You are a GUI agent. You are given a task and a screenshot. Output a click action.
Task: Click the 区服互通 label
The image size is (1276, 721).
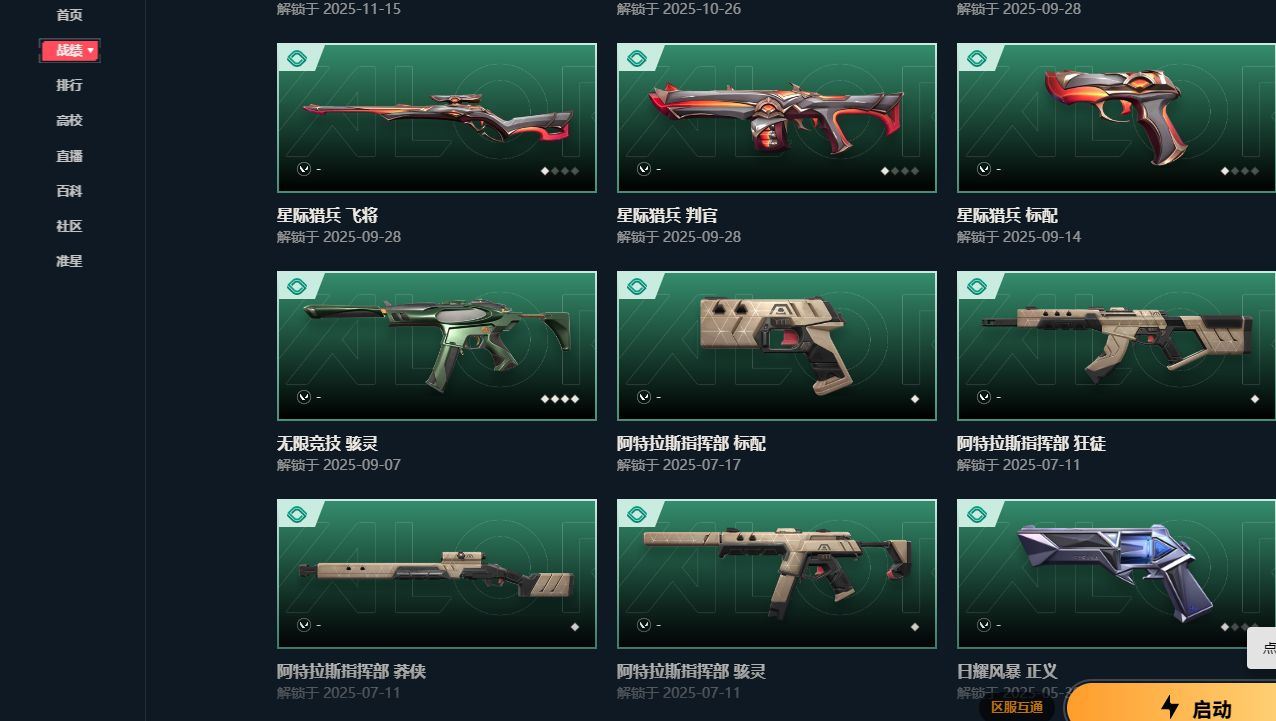(1017, 707)
